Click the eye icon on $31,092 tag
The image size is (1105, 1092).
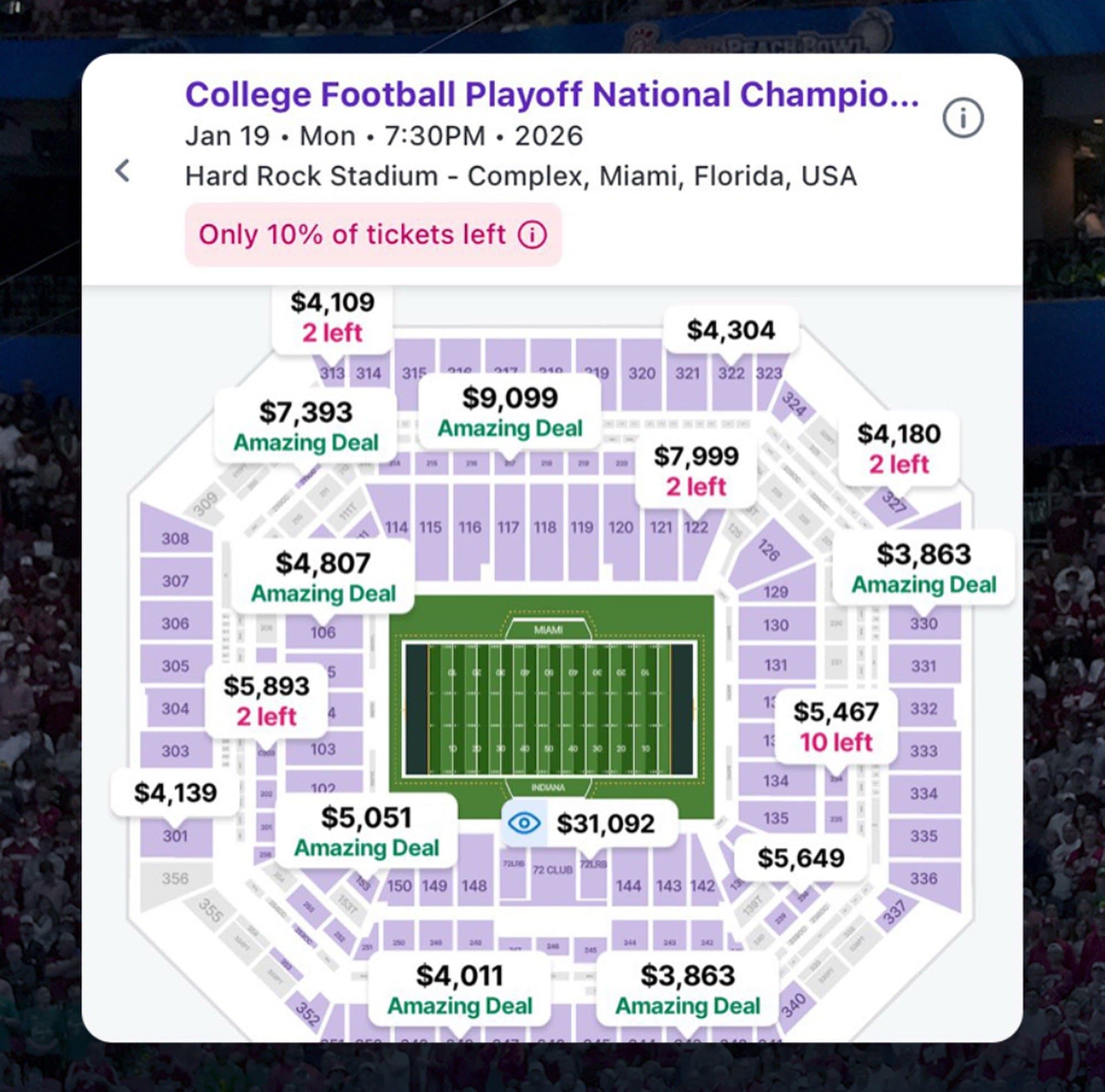(x=523, y=823)
